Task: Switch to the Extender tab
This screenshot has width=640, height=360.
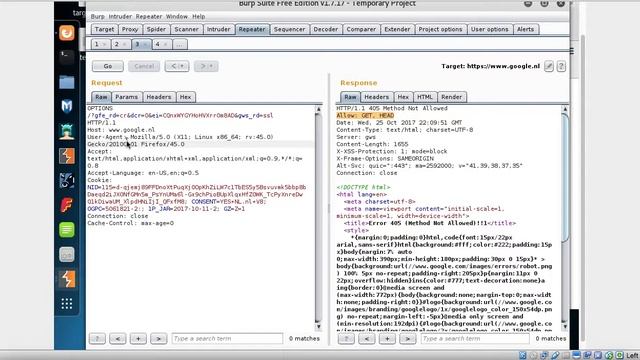Action: (x=397, y=29)
